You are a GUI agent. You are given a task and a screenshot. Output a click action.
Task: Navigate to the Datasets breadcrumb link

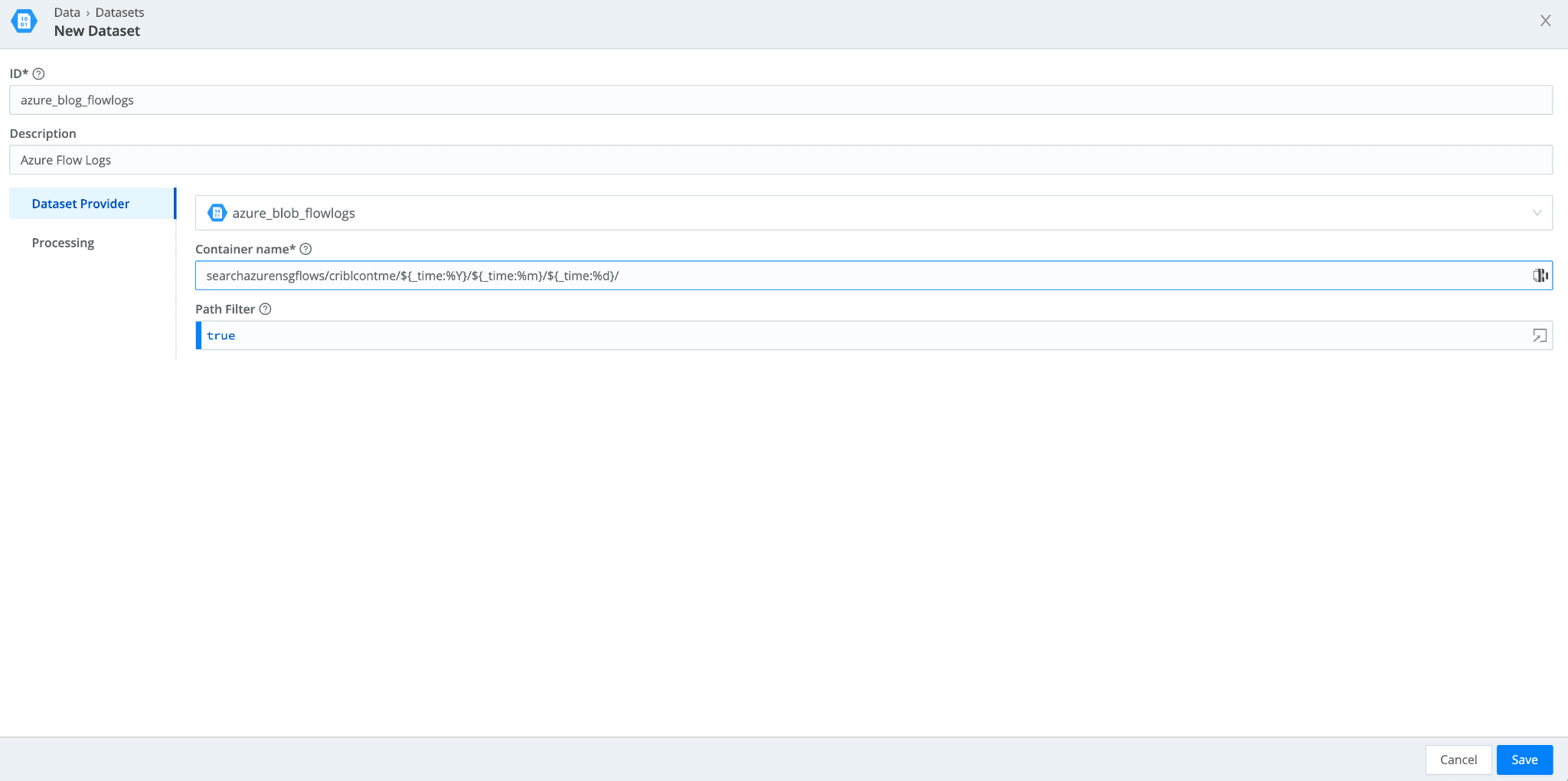point(119,12)
